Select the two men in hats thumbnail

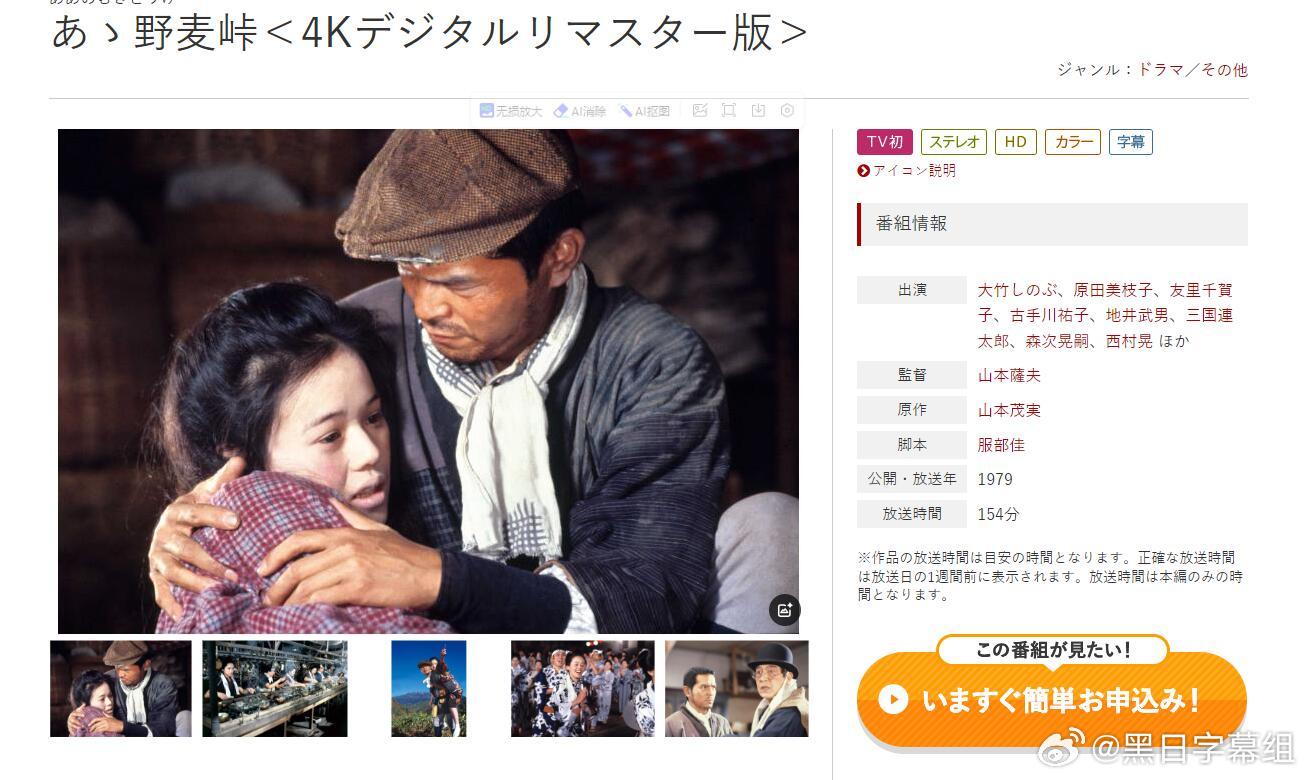click(737, 689)
